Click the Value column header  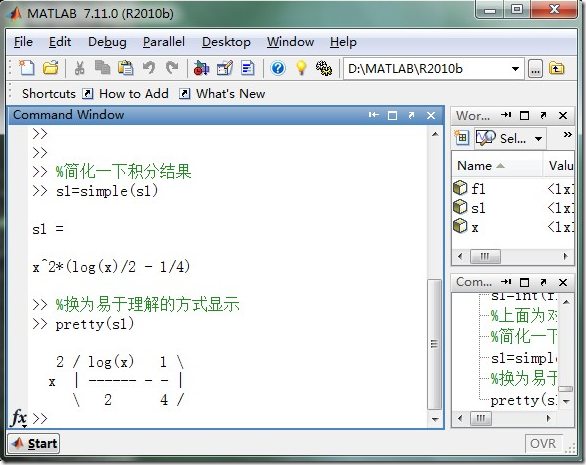560,166
